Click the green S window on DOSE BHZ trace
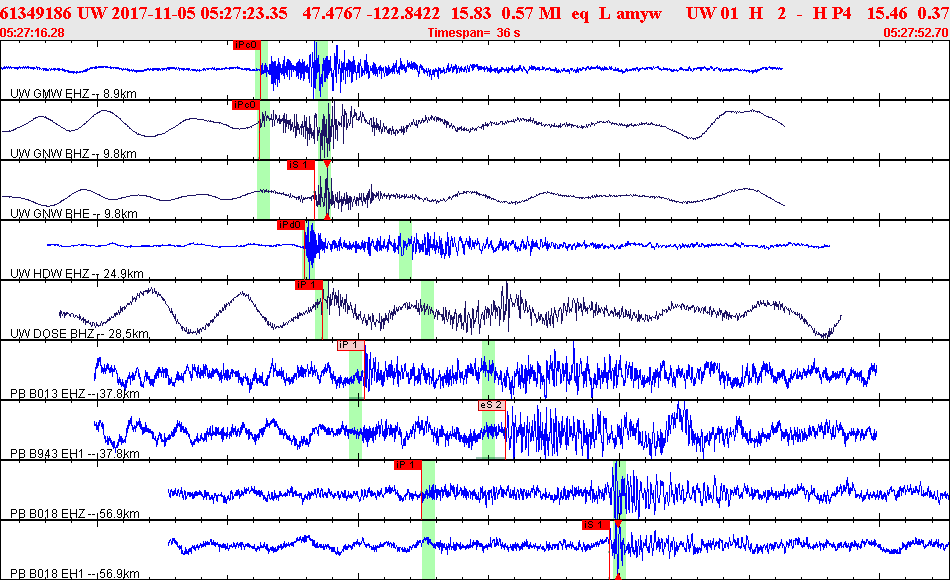The width and height of the screenshot is (950, 580). (x=427, y=310)
